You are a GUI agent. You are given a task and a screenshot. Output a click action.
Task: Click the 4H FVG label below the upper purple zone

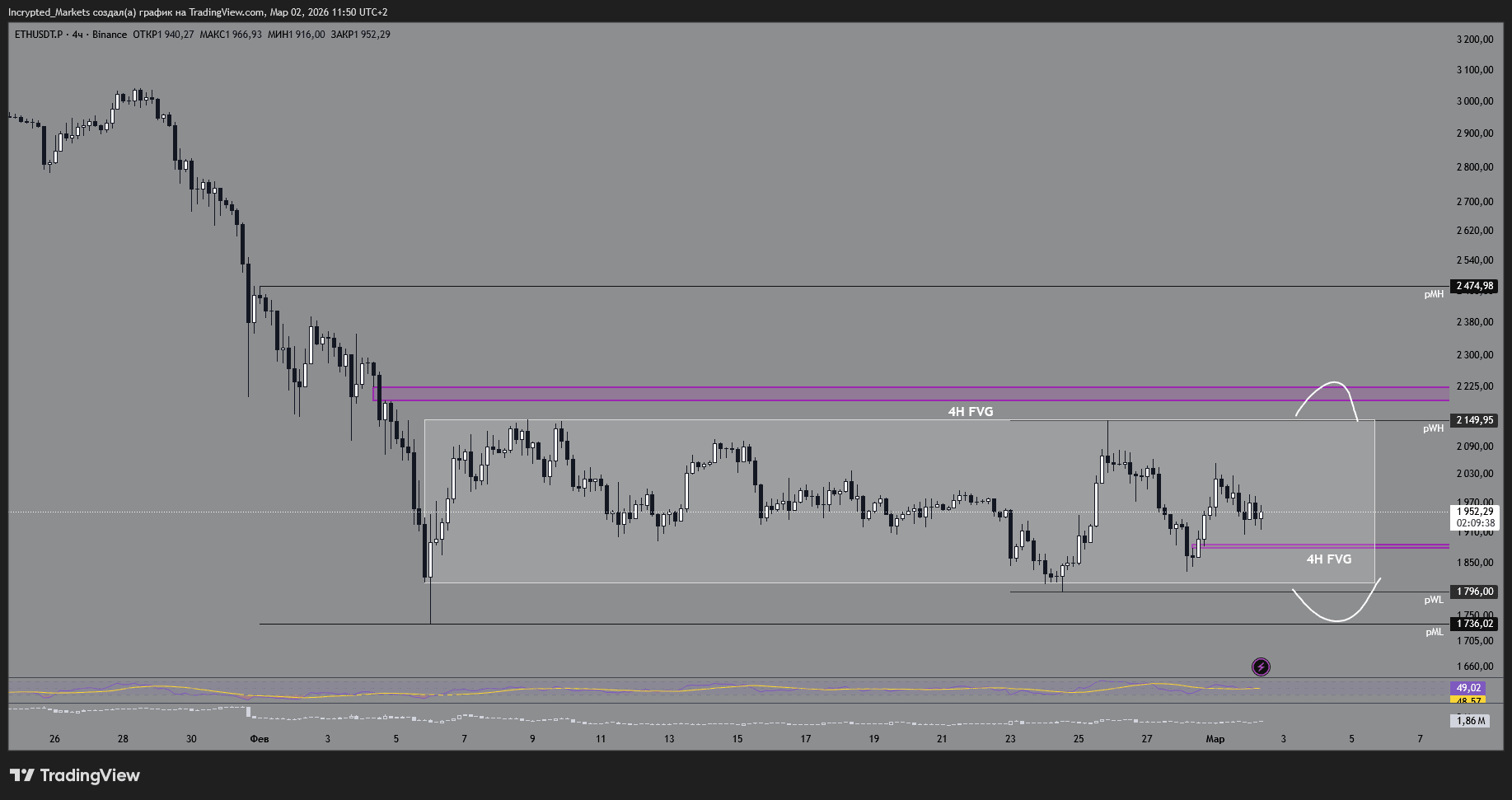[971, 412]
